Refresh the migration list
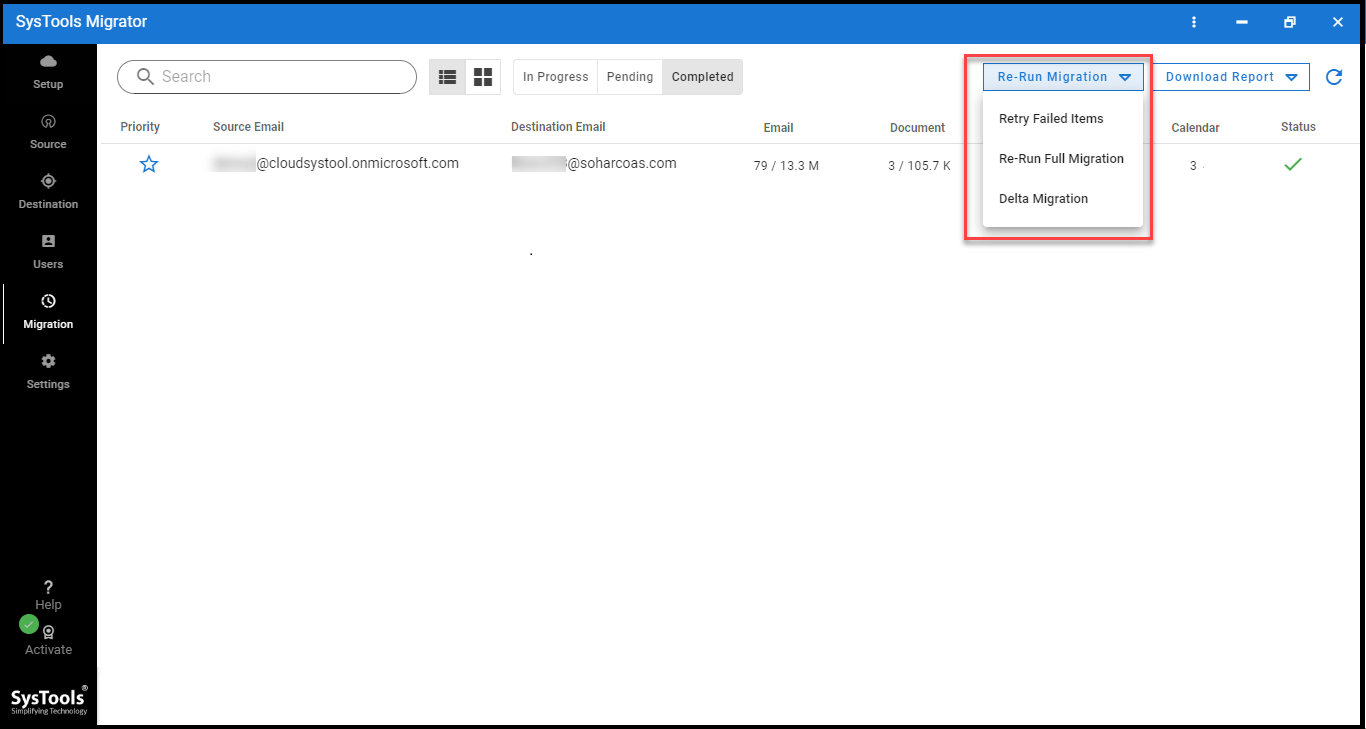 tap(1333, 77)
